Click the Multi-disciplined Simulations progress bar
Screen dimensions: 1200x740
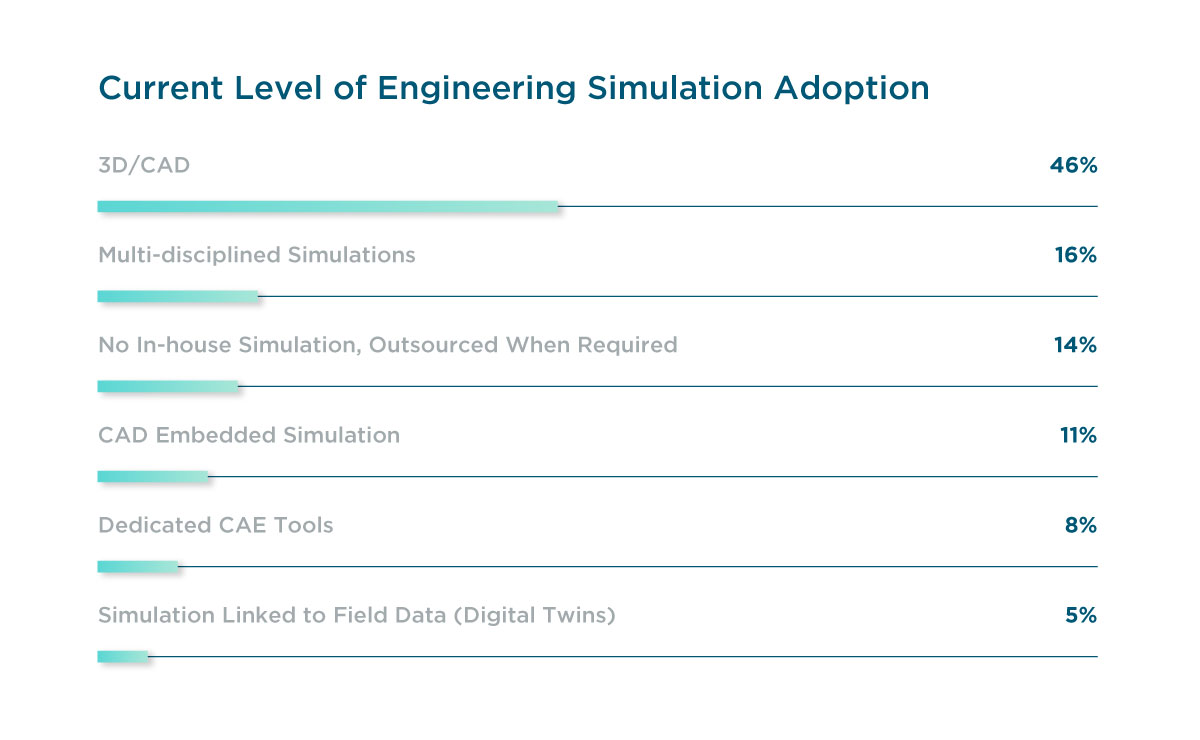pyautogui.click(x=177, y=296)
